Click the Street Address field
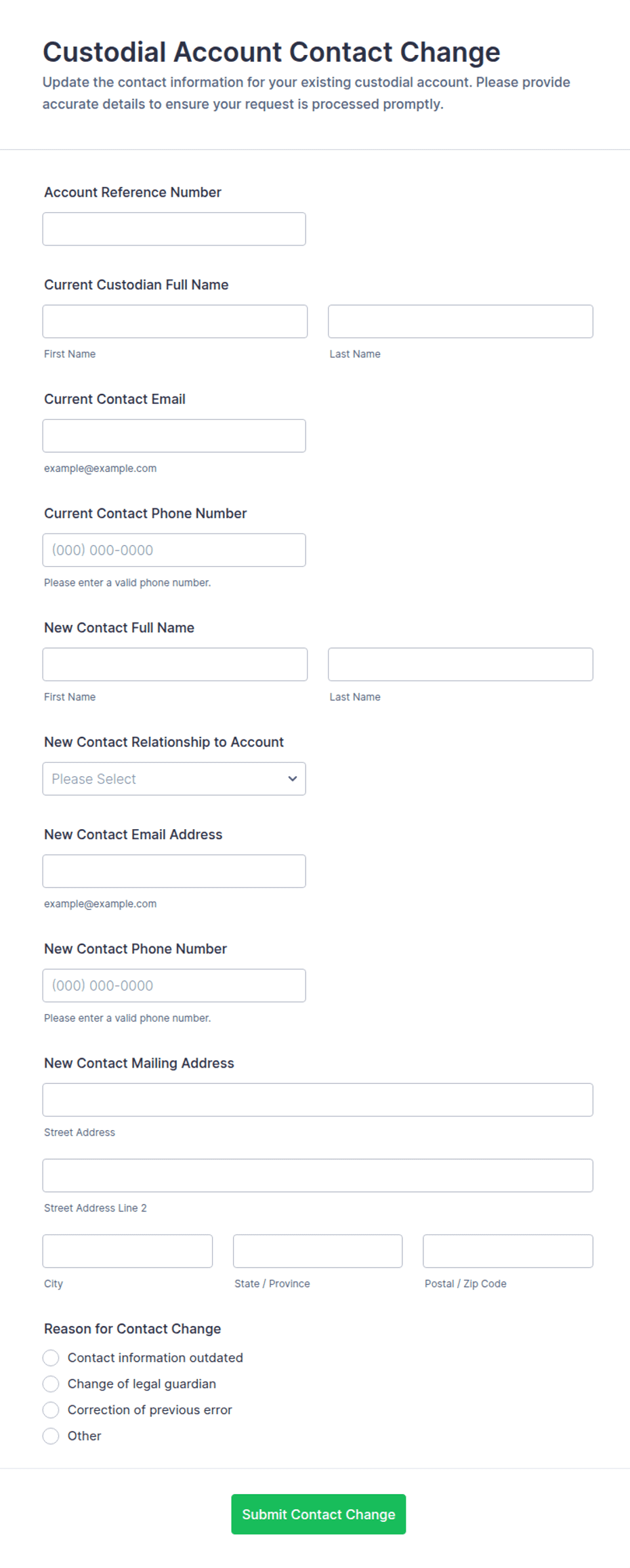Image resolution: width=630 pixels, height=1568 pixels. tap(318, 1100)
